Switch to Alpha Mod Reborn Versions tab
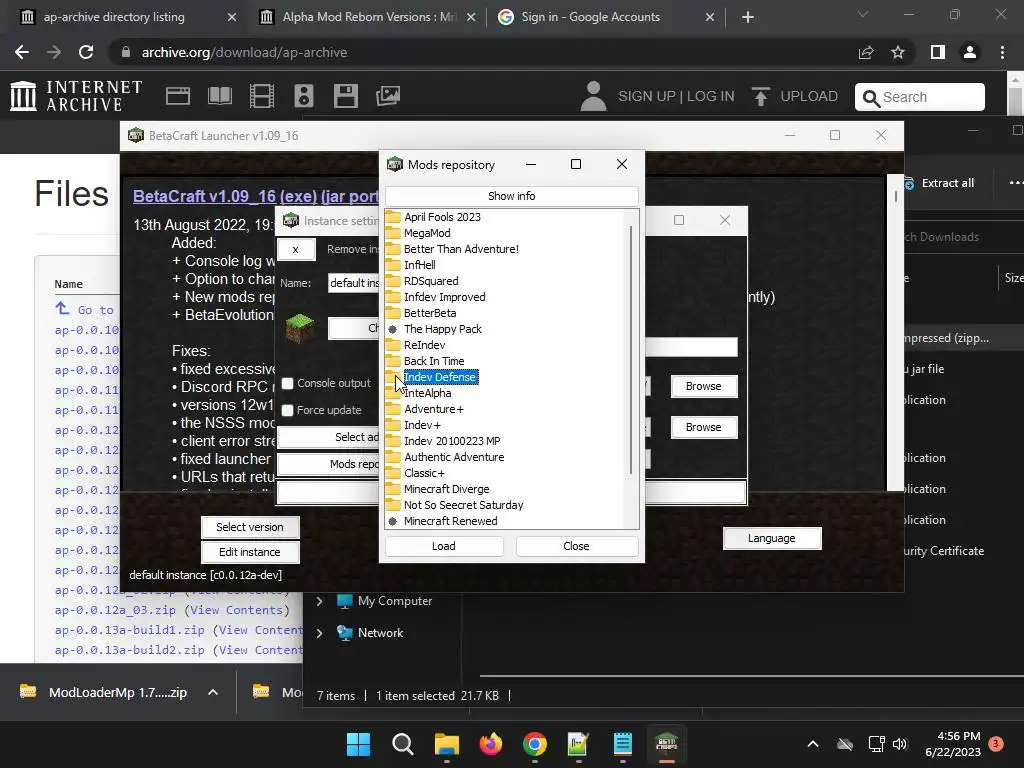The width and height of the screenshot is (1024, 768). (370, 17)
